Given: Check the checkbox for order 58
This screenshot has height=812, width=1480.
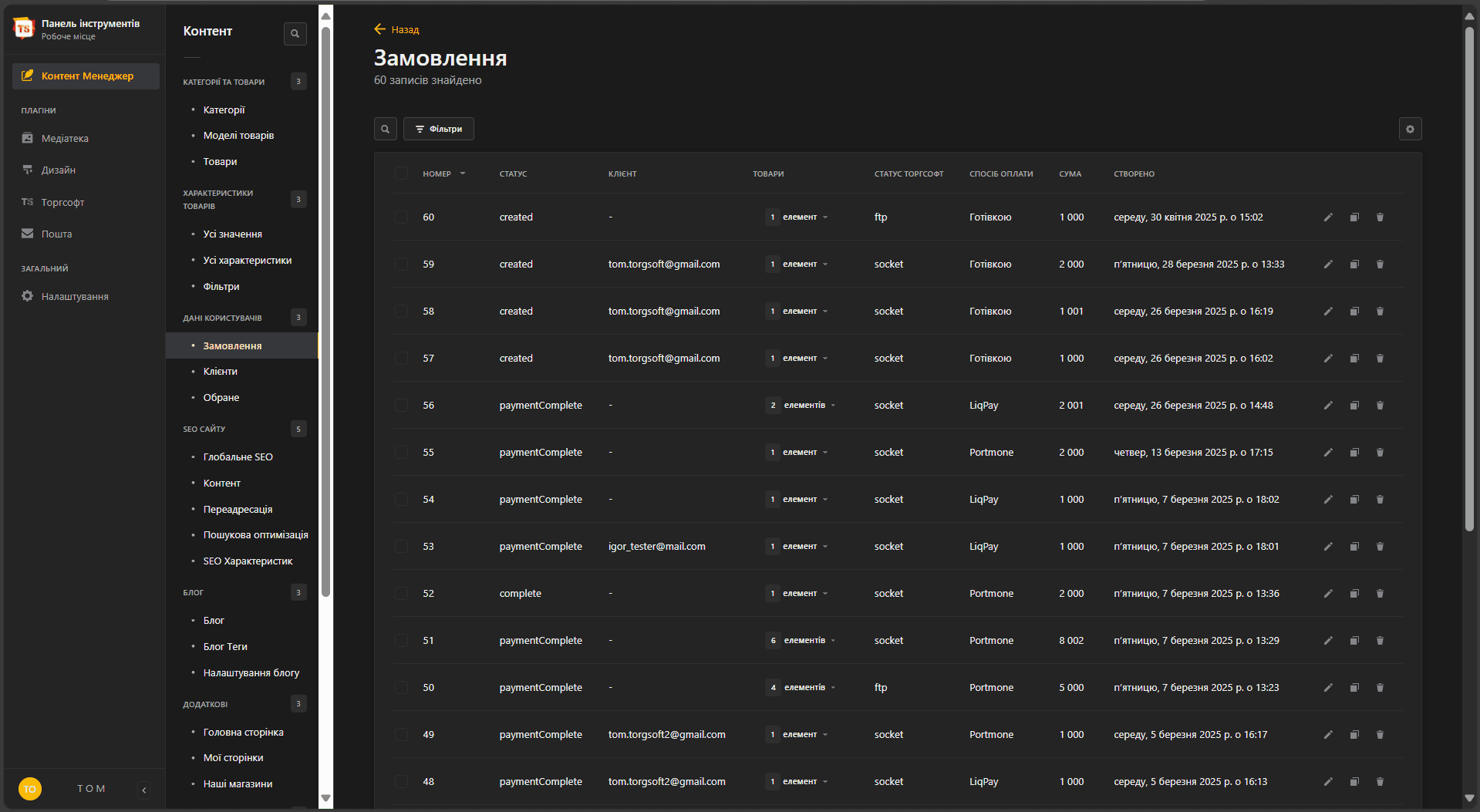Looking at the screenshot, I should tap(402, 312).
